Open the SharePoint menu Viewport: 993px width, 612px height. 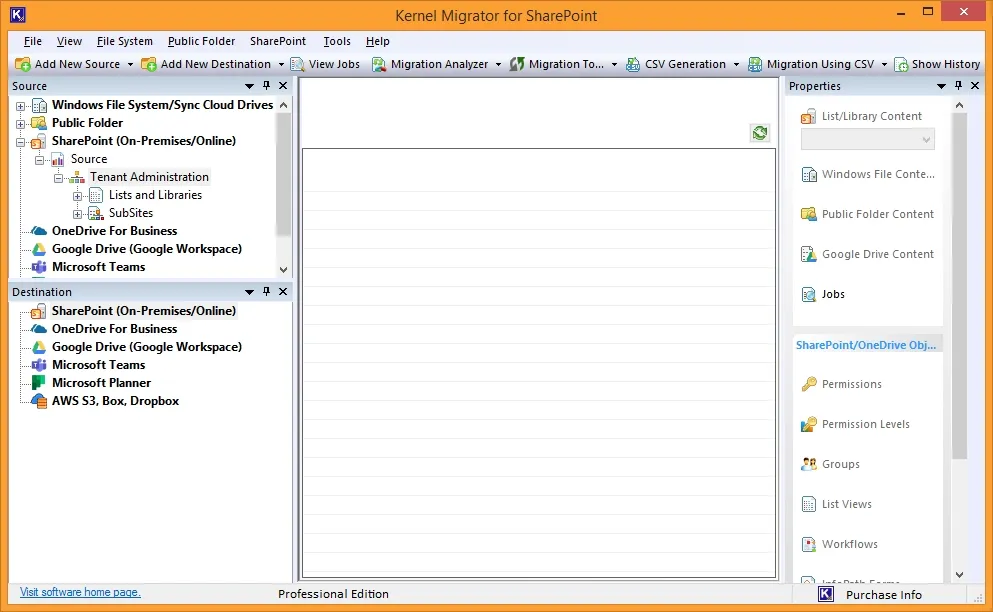pyautogui.click(x=278, y=41)
